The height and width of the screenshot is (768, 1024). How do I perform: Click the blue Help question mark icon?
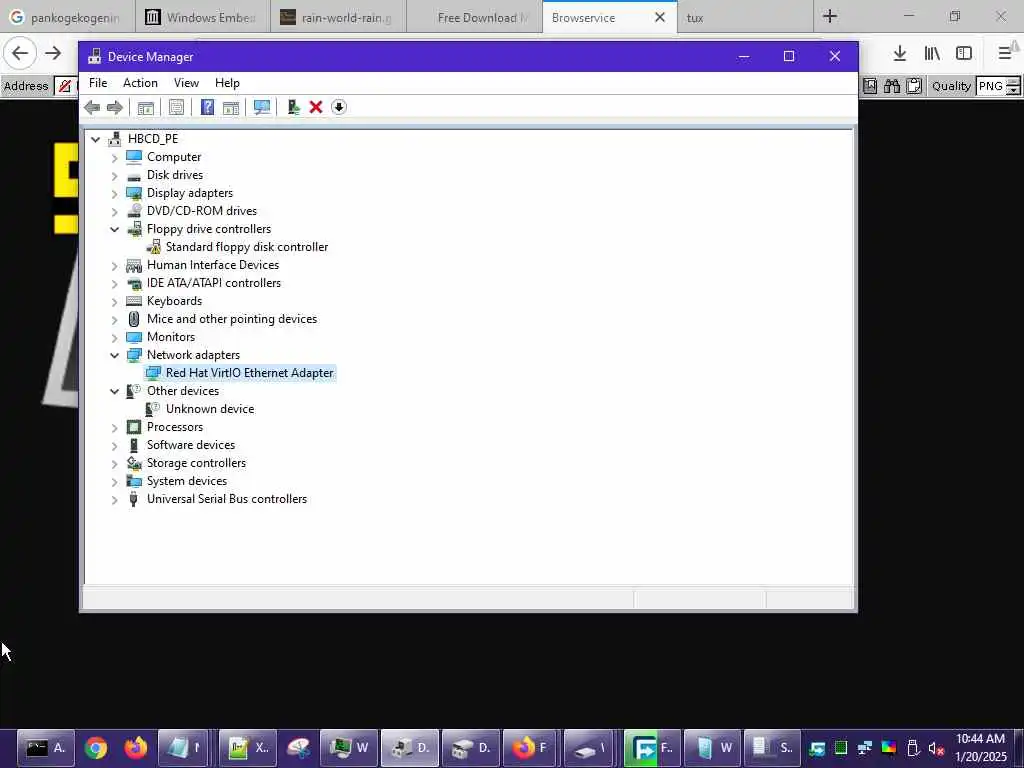pos(207,107)
